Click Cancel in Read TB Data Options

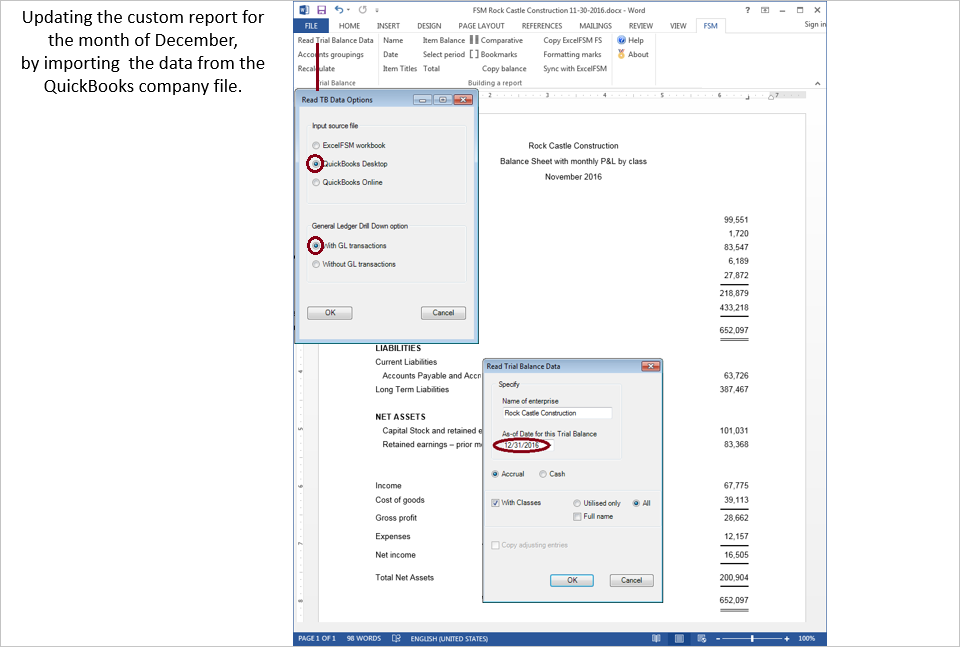click(x=443, y=313)
